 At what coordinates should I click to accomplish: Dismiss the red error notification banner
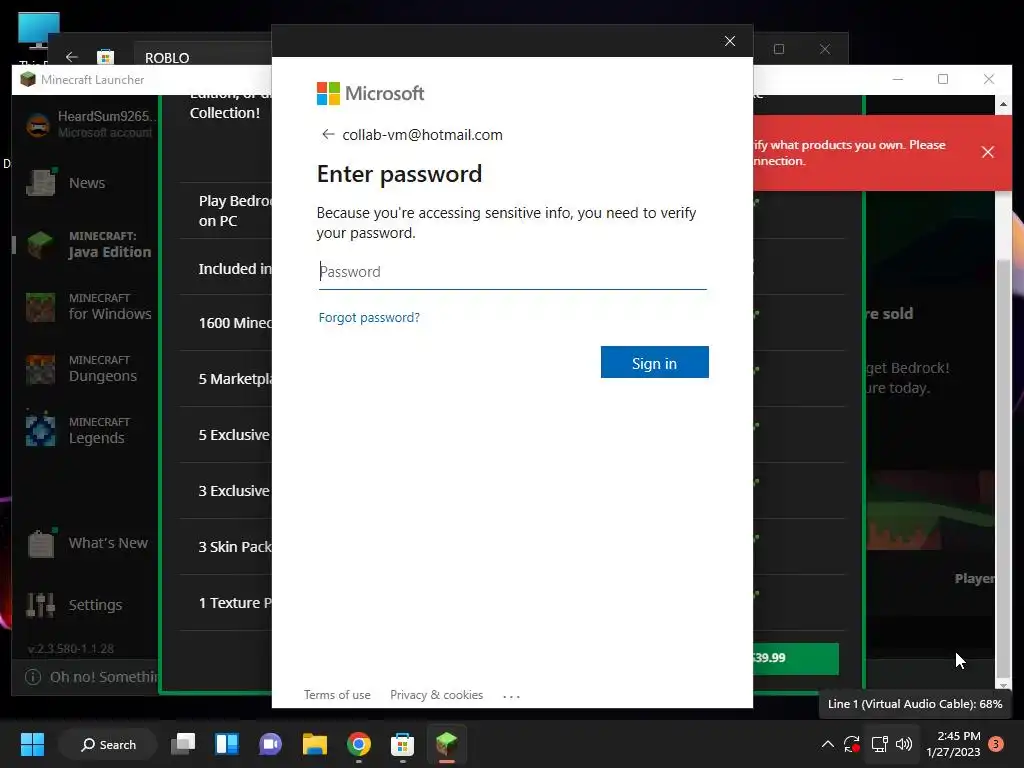[x=987, y=152]
